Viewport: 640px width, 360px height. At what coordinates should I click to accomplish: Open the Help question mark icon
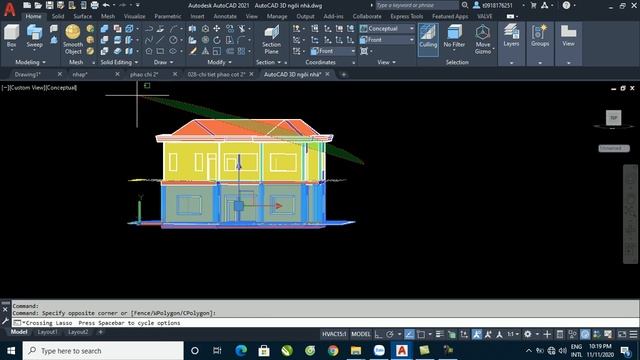566,5
